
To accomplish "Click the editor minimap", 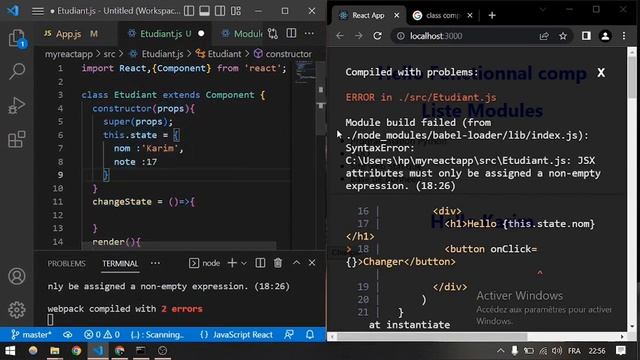I will click(305, 72).
